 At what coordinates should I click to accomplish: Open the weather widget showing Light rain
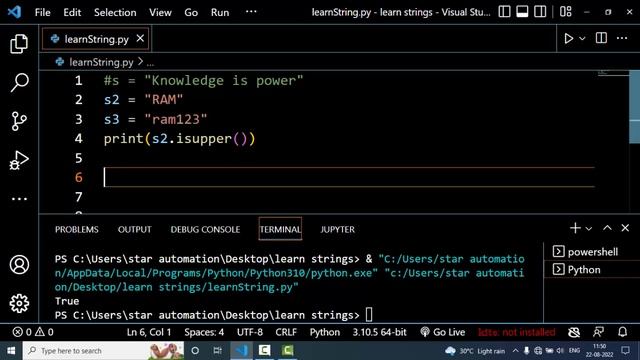(475, 351)
